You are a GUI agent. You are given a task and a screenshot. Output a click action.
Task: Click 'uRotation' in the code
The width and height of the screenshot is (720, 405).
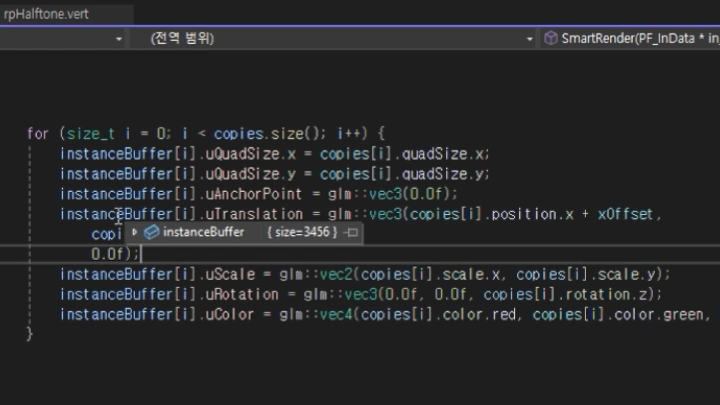pyautogui.click(x=242, y=295)
